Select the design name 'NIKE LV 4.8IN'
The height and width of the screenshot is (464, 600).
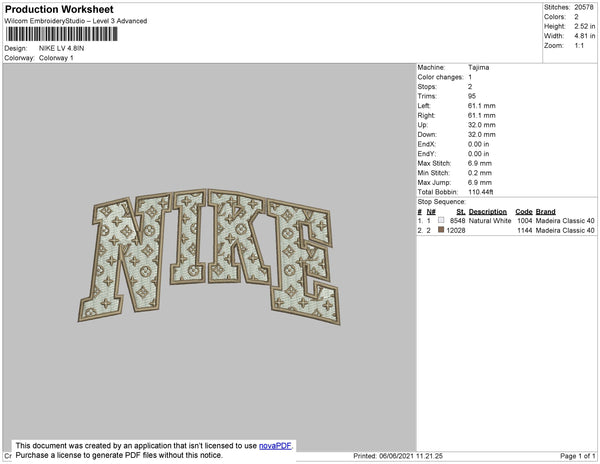coord(62,48)
